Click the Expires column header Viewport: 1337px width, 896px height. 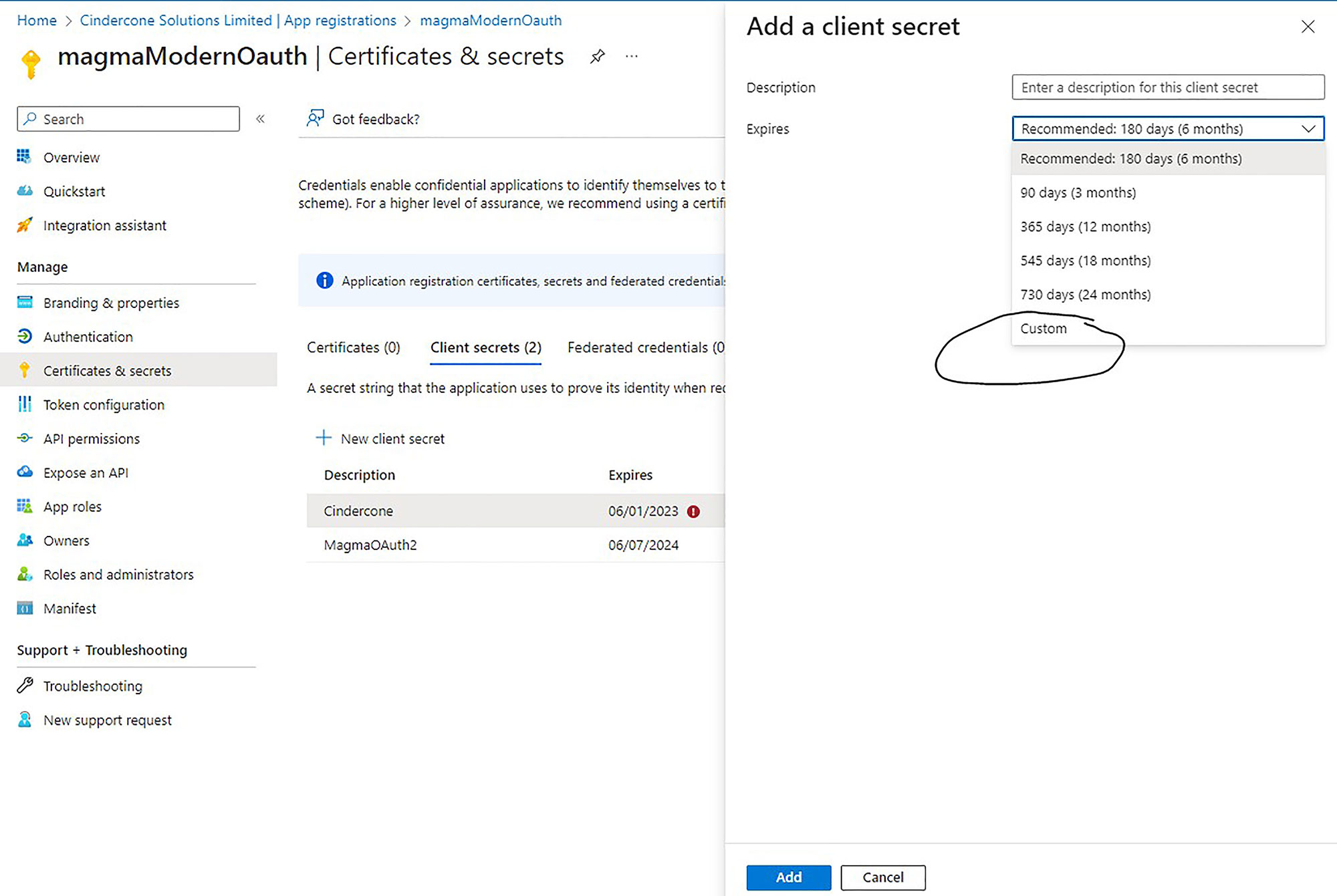point(630,475)
